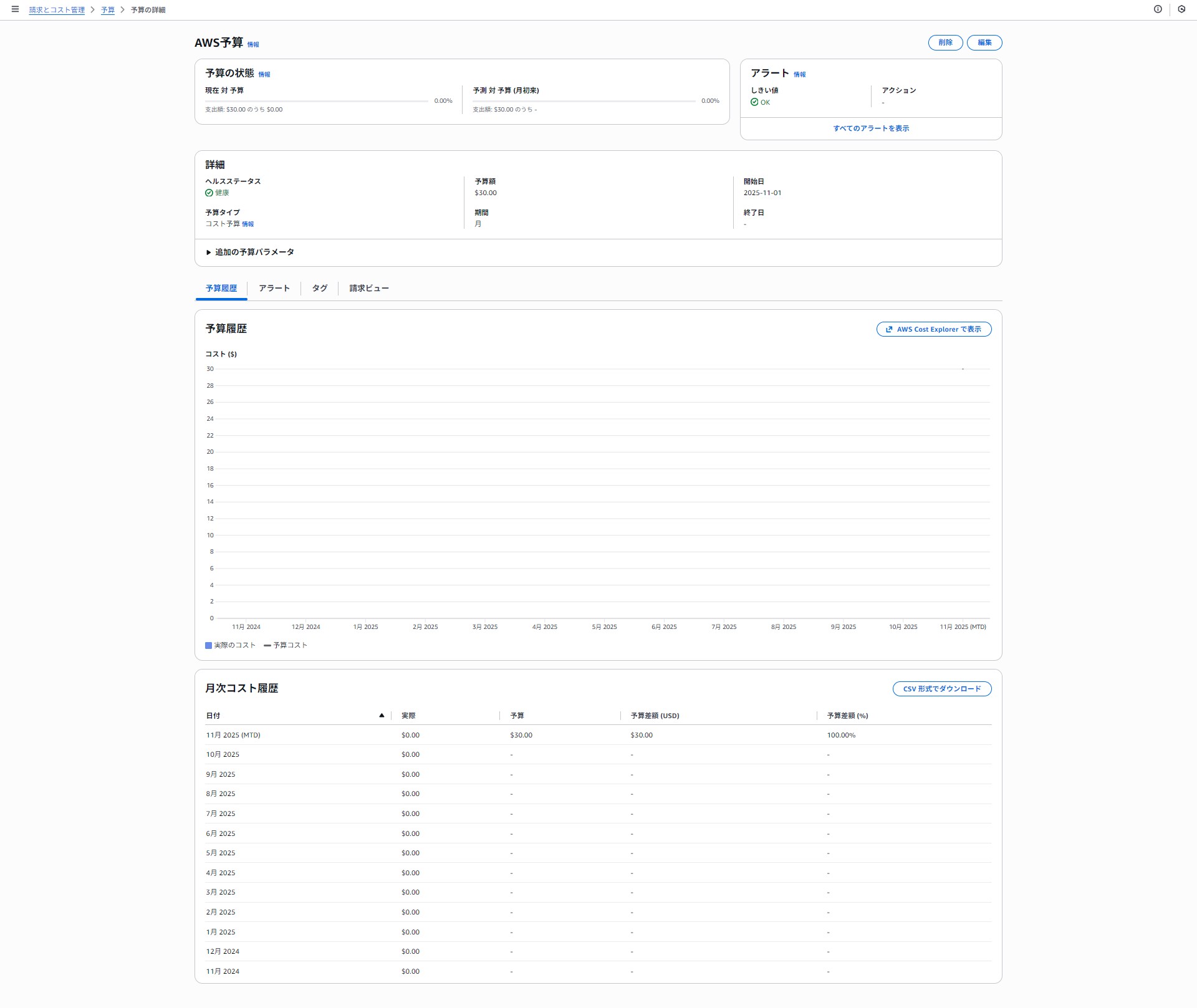Screen dimensions: 1197x1008
Task: Click the 削除 button
Action: tap(945, 42)
